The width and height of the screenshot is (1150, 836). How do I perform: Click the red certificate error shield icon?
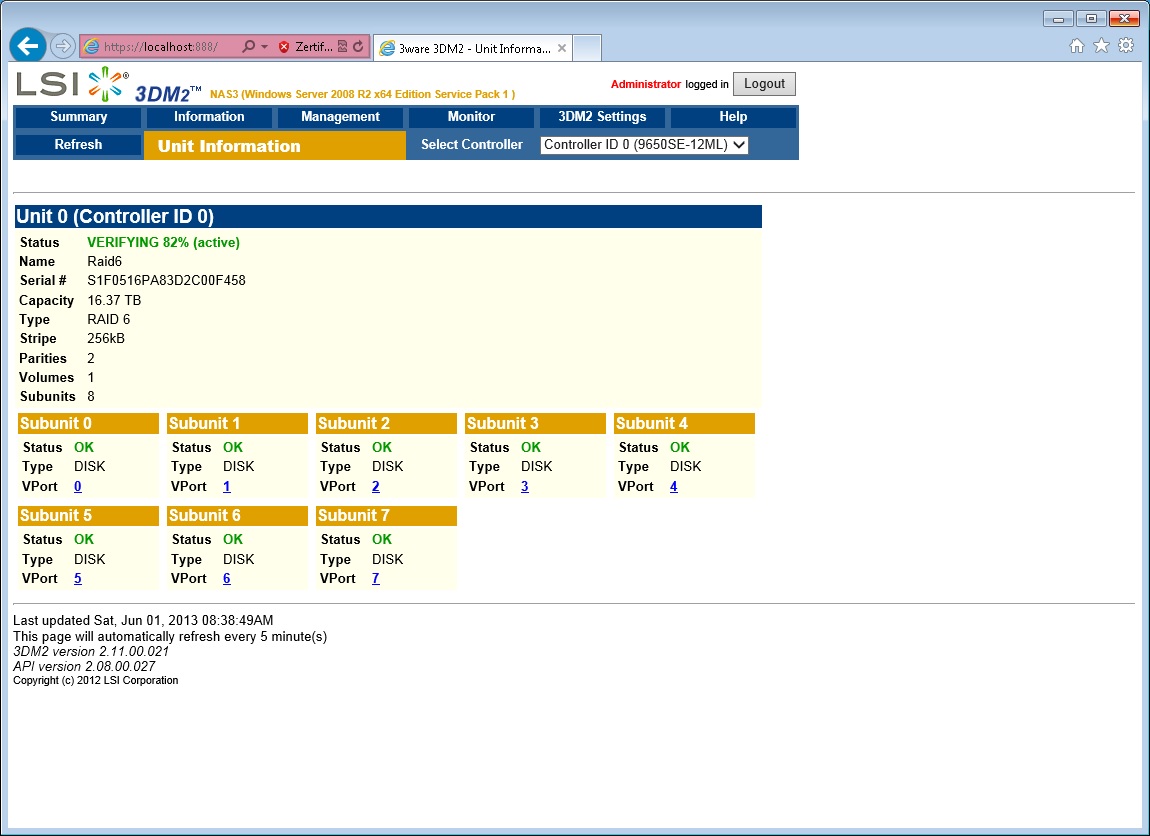[x=284, y=47]
